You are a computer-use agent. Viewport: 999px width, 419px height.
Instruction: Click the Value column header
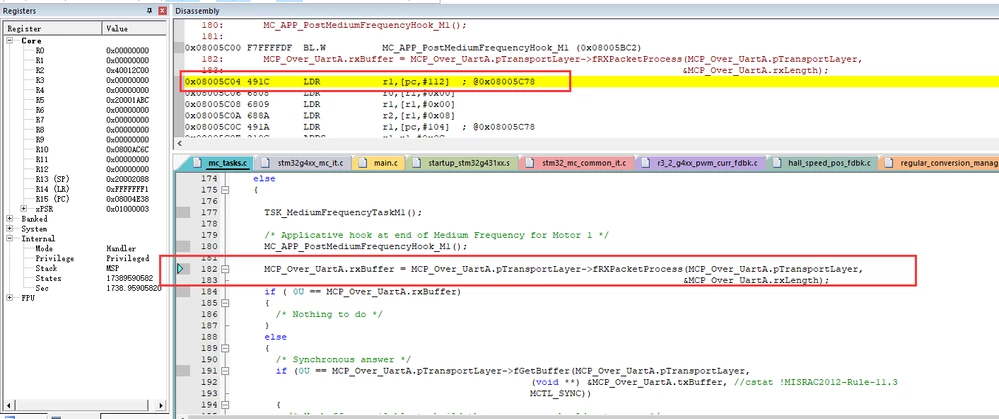133,29
